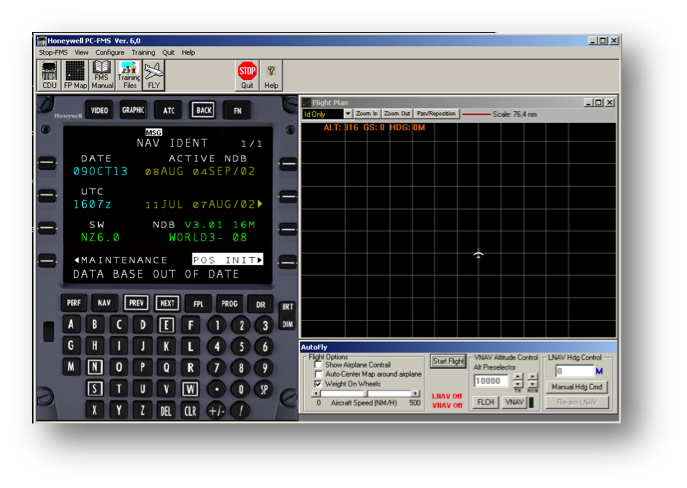Click the DEL key on keypad
Image resolution: width=687 pixels, height=488 pixels.
point(166,410)
